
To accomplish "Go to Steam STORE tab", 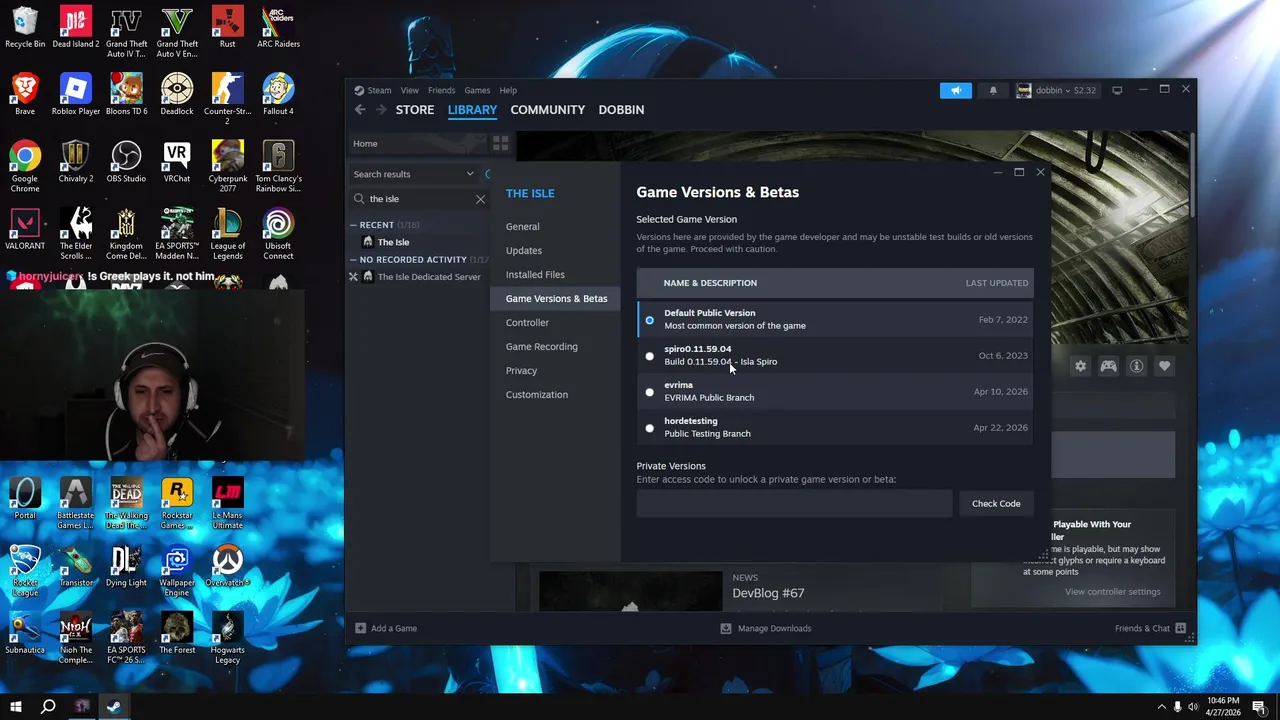I will click(x=415, y=110).
